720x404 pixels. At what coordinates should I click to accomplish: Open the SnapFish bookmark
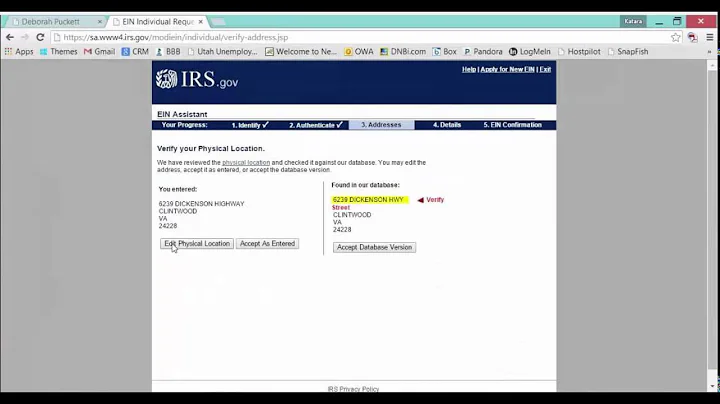(x=628, y=52)
